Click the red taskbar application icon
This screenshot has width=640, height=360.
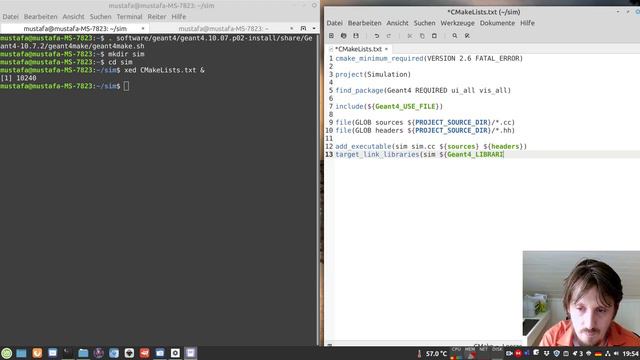144,353
